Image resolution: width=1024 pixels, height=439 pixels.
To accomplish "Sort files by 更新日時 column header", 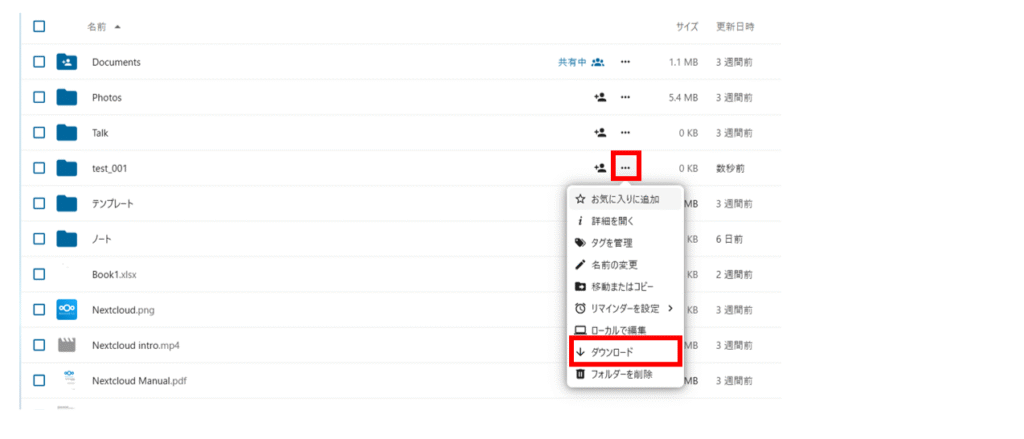I will tap(735, 26).
